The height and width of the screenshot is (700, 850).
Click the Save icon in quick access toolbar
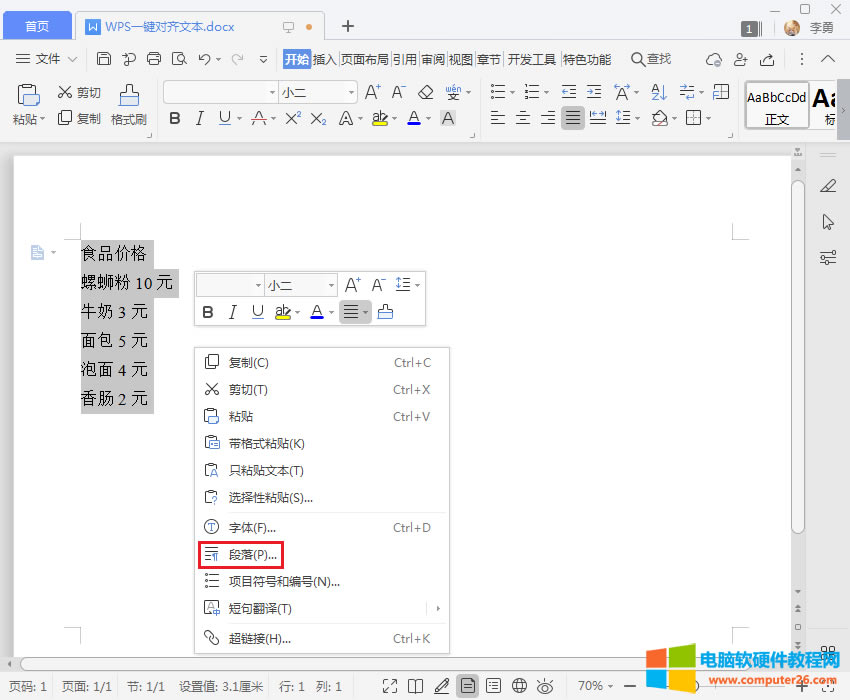tap(104, 59)
